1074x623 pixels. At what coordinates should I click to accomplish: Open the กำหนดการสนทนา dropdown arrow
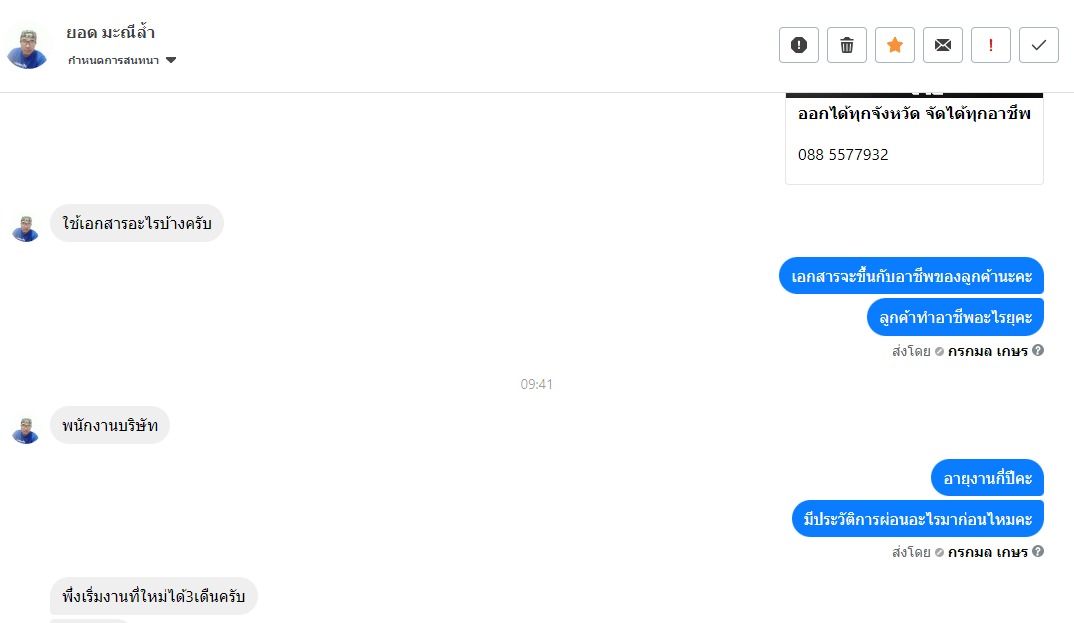(x=171, y=60)
